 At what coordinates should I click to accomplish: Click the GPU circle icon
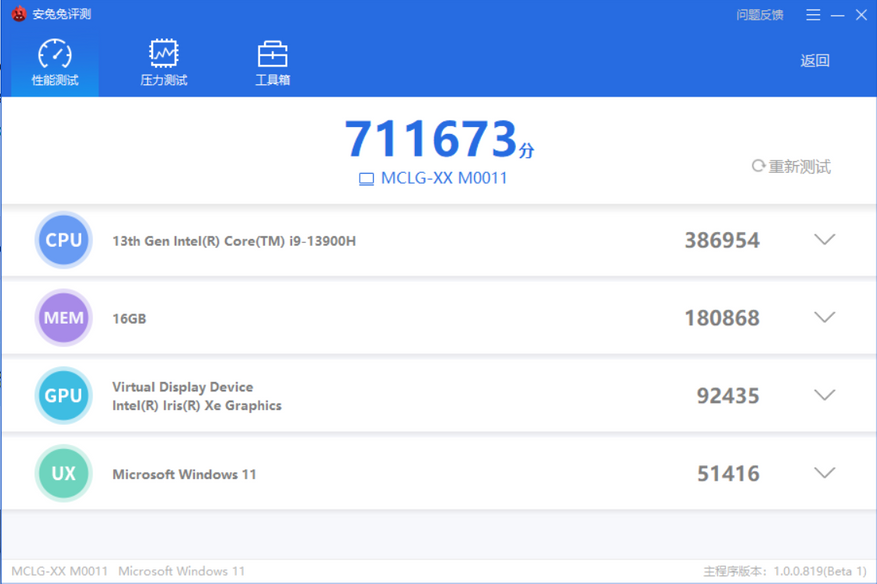[64, 395]
